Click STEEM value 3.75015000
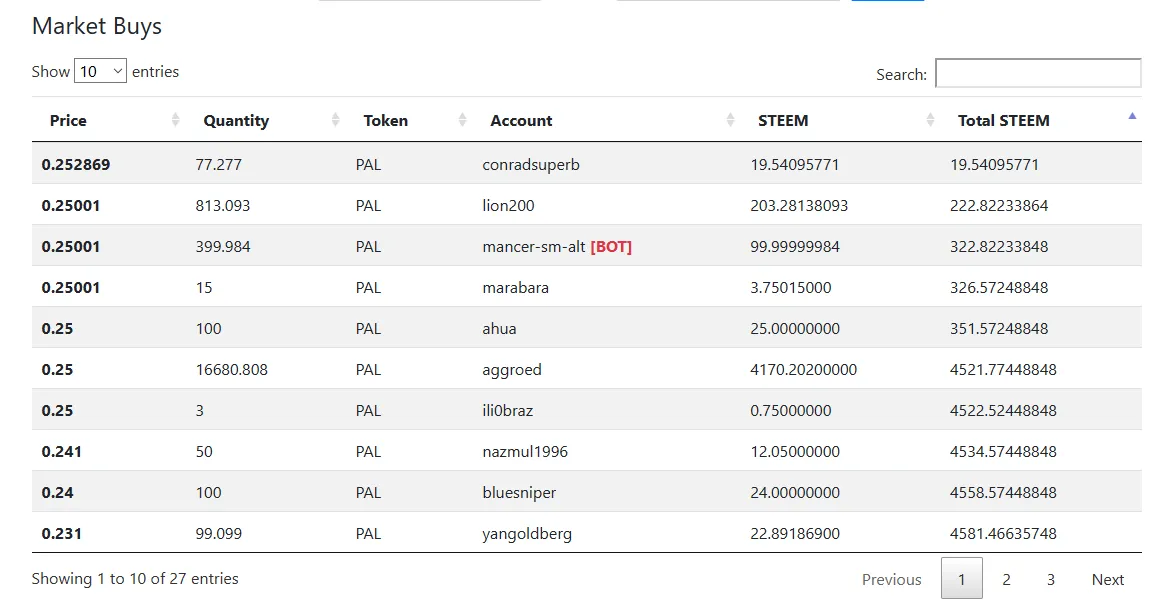 tap(791, 288)
